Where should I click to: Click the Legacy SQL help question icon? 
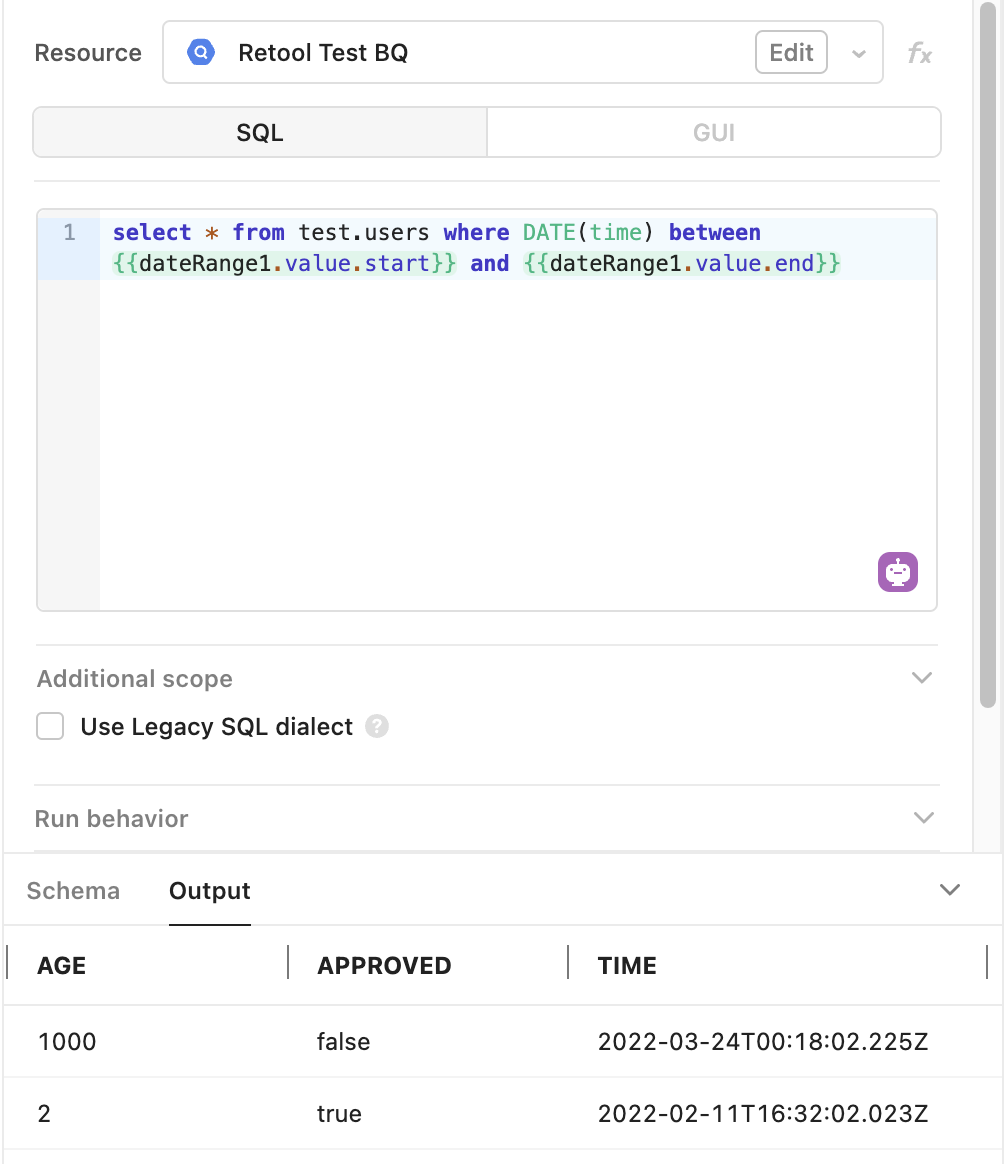coord(377,726)
